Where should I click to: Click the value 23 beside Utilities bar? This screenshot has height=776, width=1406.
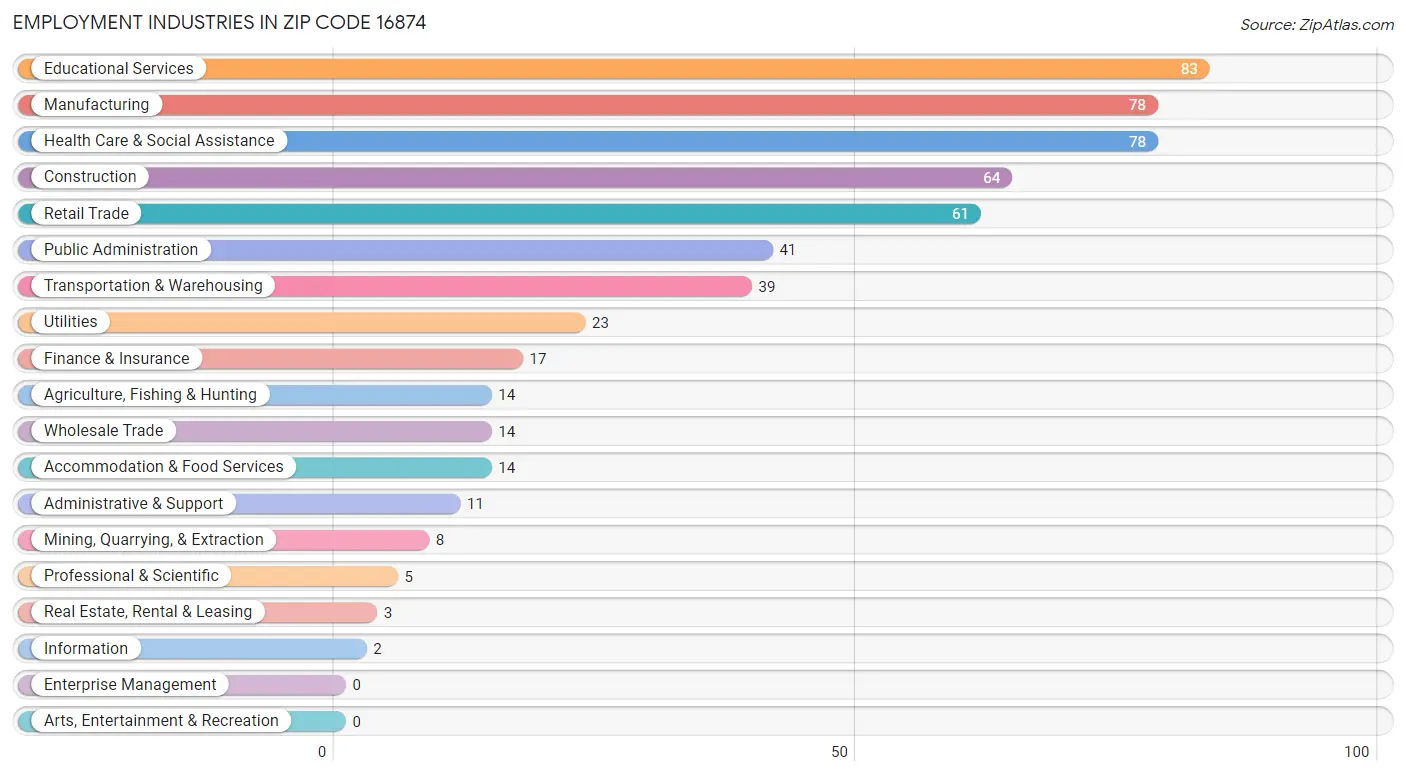tap(600, 323)
